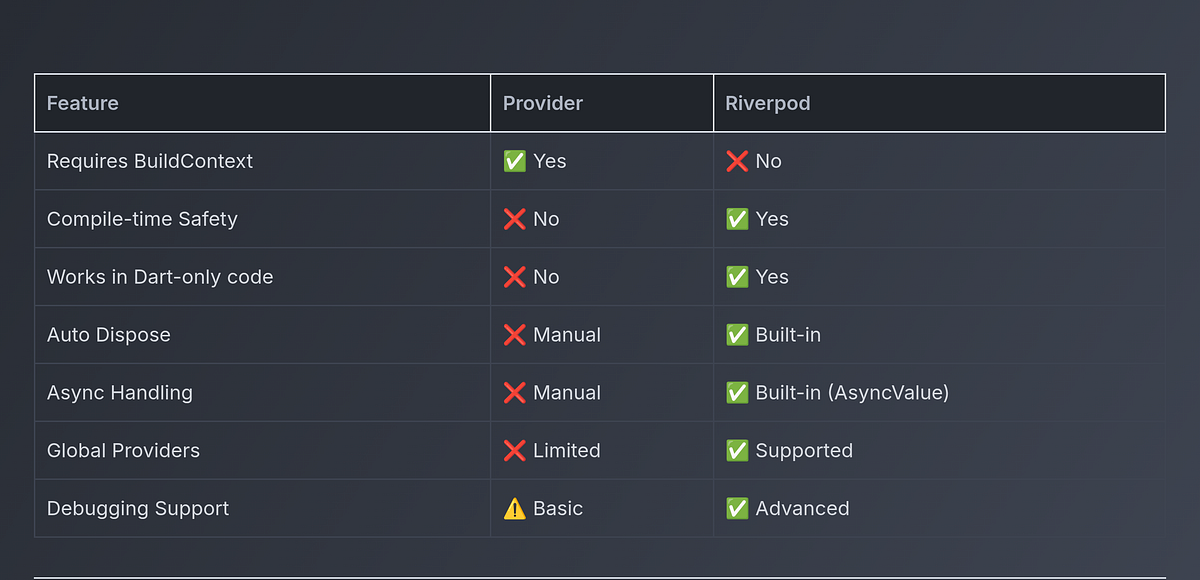Click green check beside Built-in (AsyncValue)
1200x580 pixels.
[x=737, y=393]
